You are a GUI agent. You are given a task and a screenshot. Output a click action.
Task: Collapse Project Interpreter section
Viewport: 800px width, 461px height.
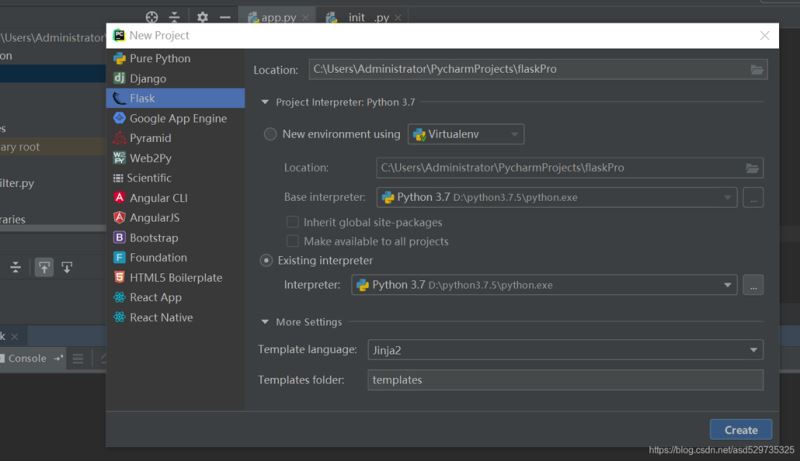pyautogui.click(x=265, y=102)
